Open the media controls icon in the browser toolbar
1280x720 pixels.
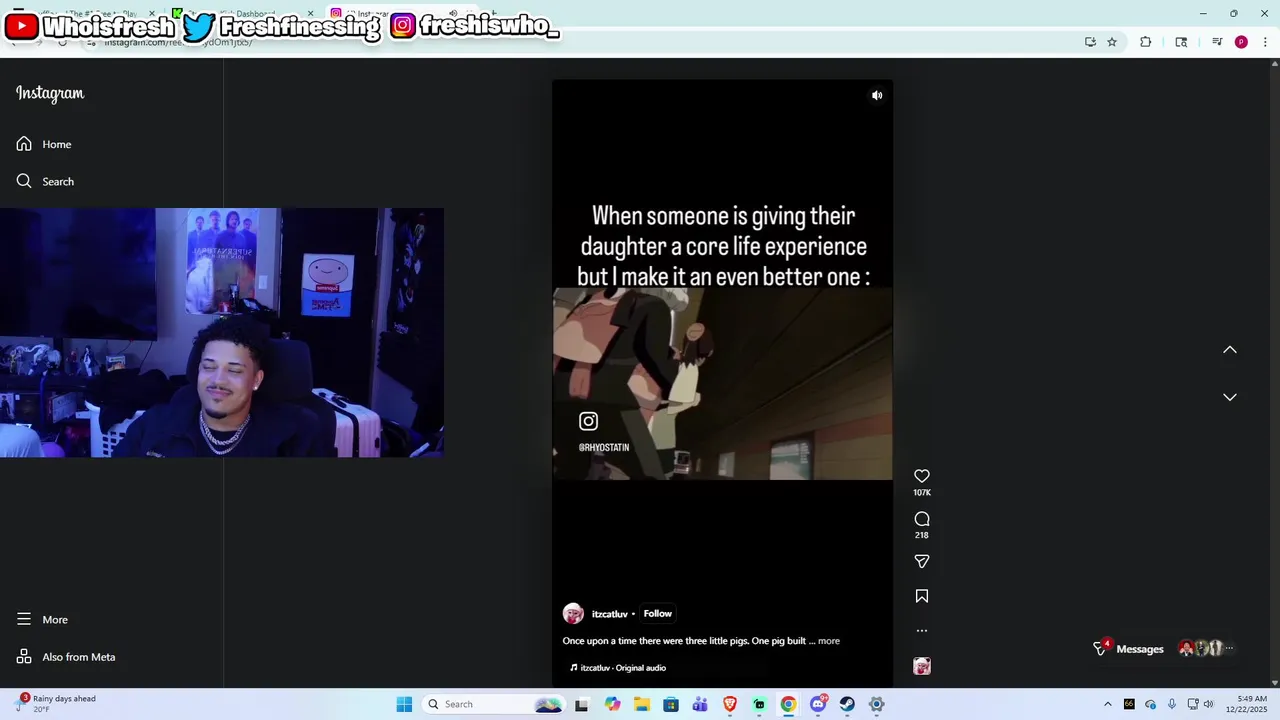[1217, 42]
